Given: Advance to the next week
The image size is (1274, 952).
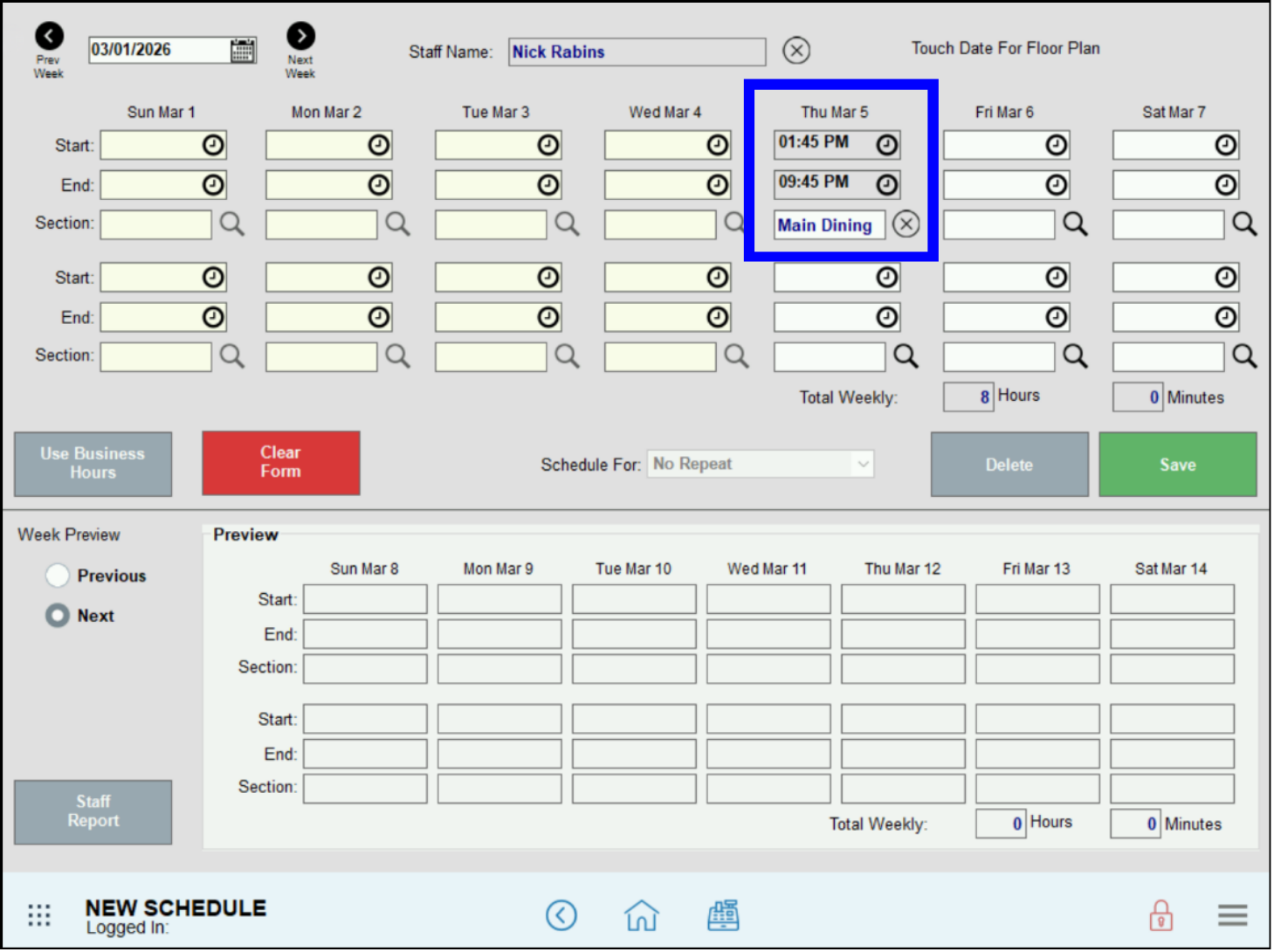Looking at the screenshot, I should 300,36.
